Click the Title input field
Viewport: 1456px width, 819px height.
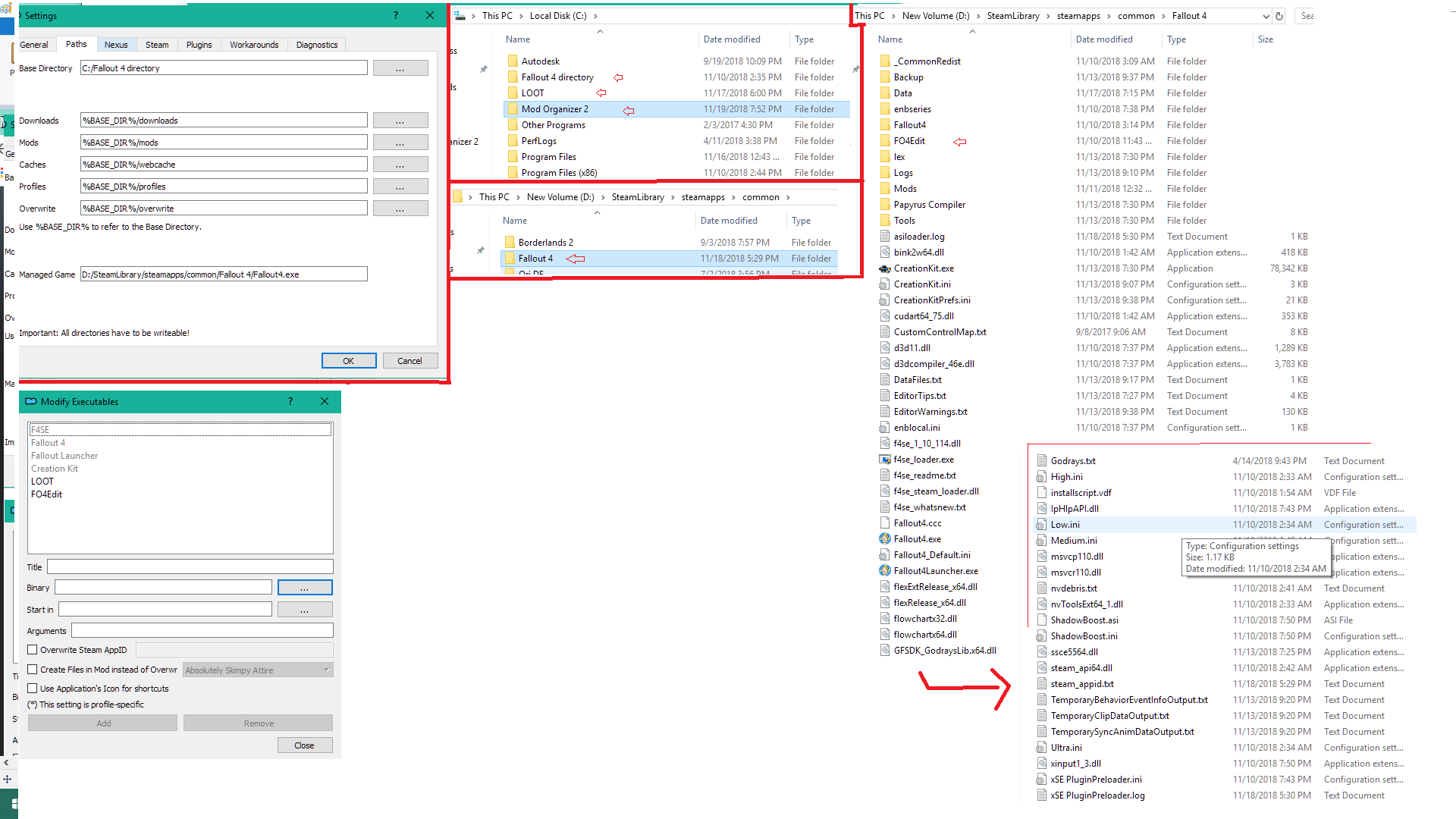coord(190,567)
